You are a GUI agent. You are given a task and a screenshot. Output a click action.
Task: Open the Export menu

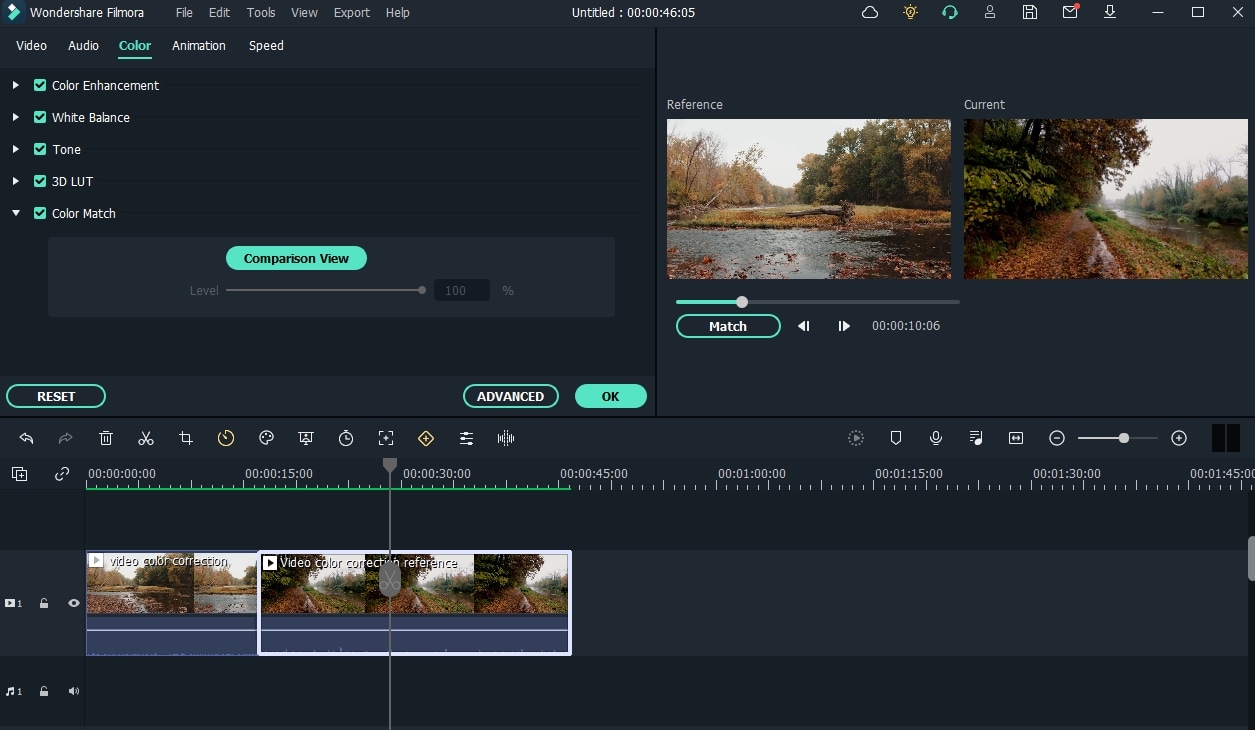pos(351,13)
